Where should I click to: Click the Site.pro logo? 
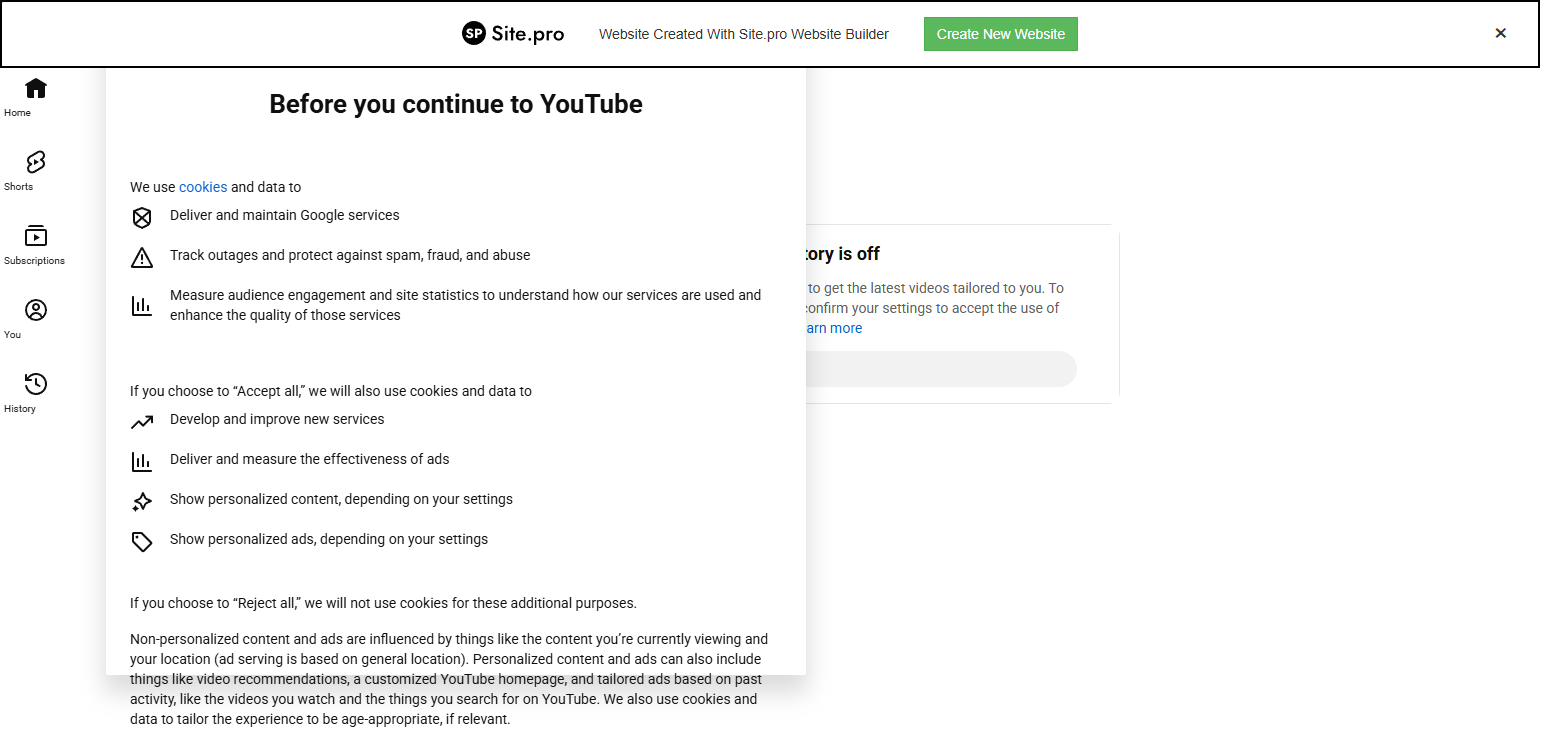(513, 34)
